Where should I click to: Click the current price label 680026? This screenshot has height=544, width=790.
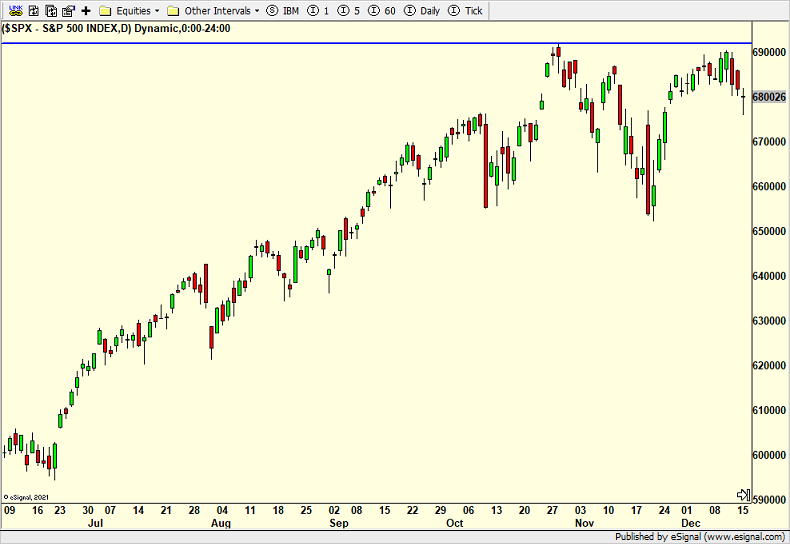point(768,97)
